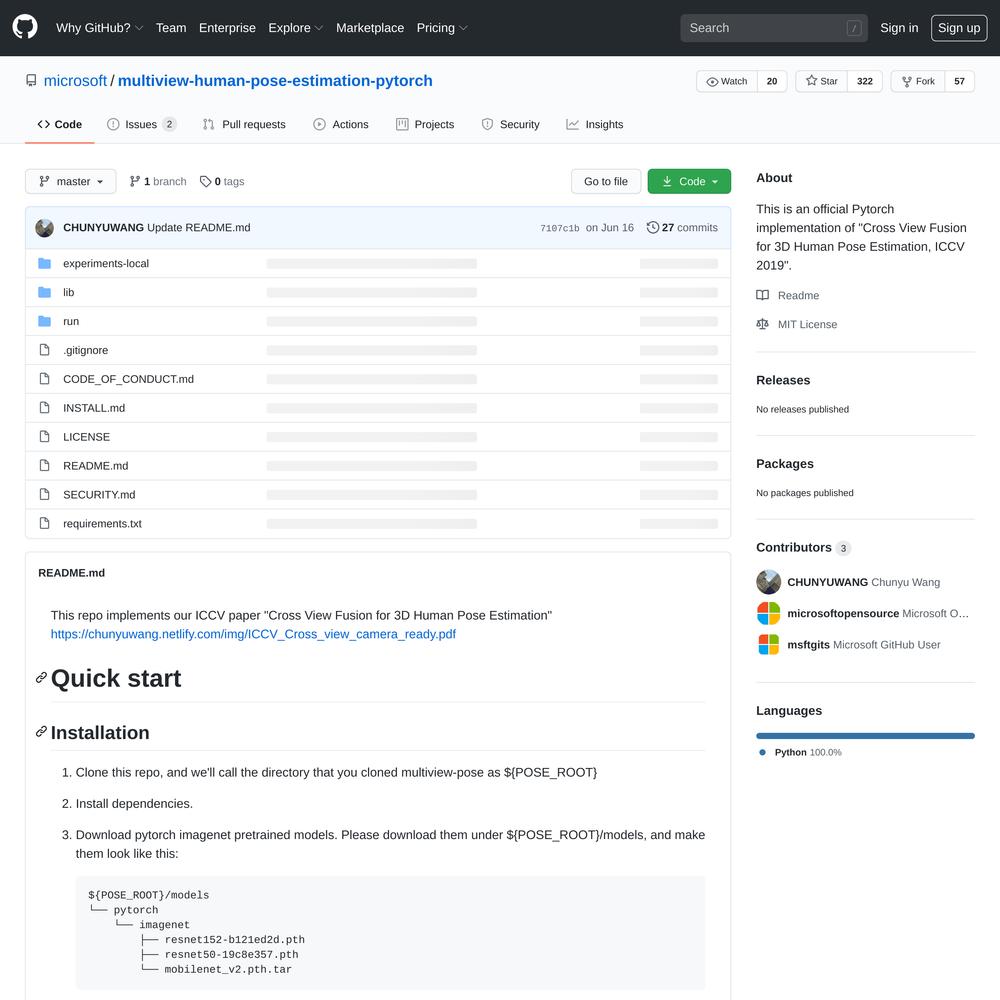Screen dimensions: 1000x1000
Task: Open the green Code download dropdown
Action: point(689,182)
